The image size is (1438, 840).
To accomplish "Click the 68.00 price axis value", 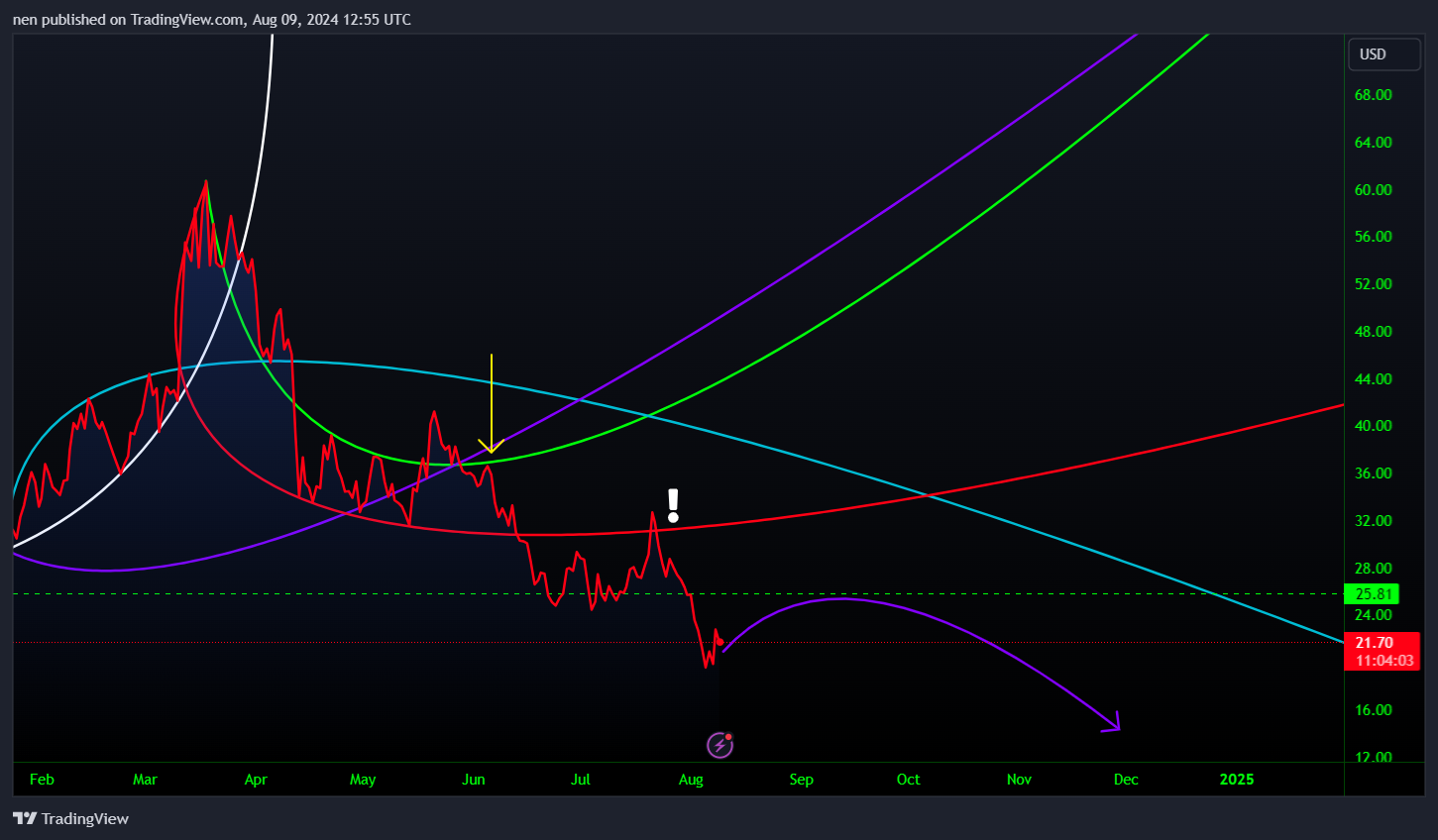I will [1373, 95].
